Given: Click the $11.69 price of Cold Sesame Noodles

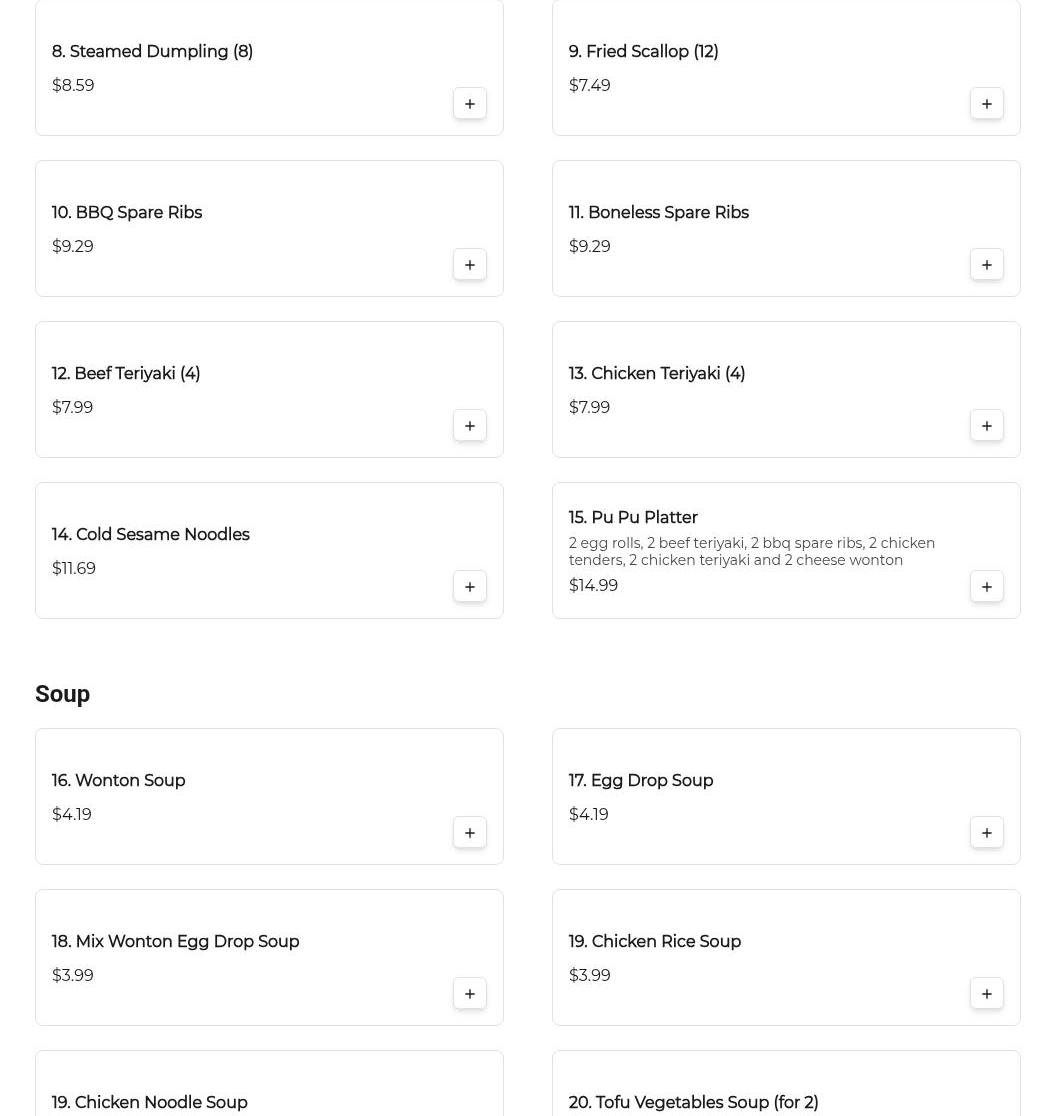Looking at the screenshot, I should coord(73,568).
